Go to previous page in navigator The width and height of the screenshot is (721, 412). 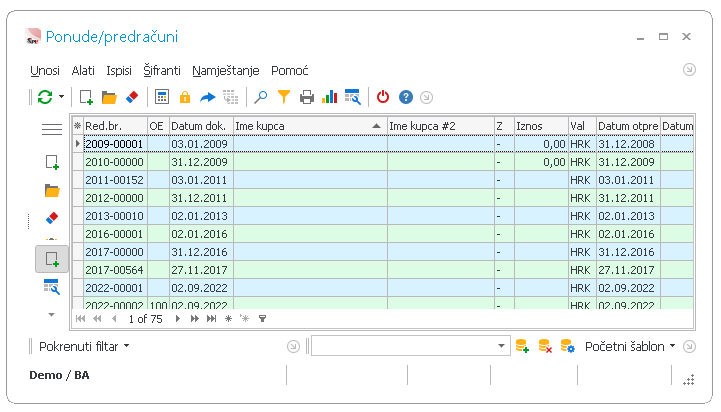pyautogui.click(x=97, y=319)
